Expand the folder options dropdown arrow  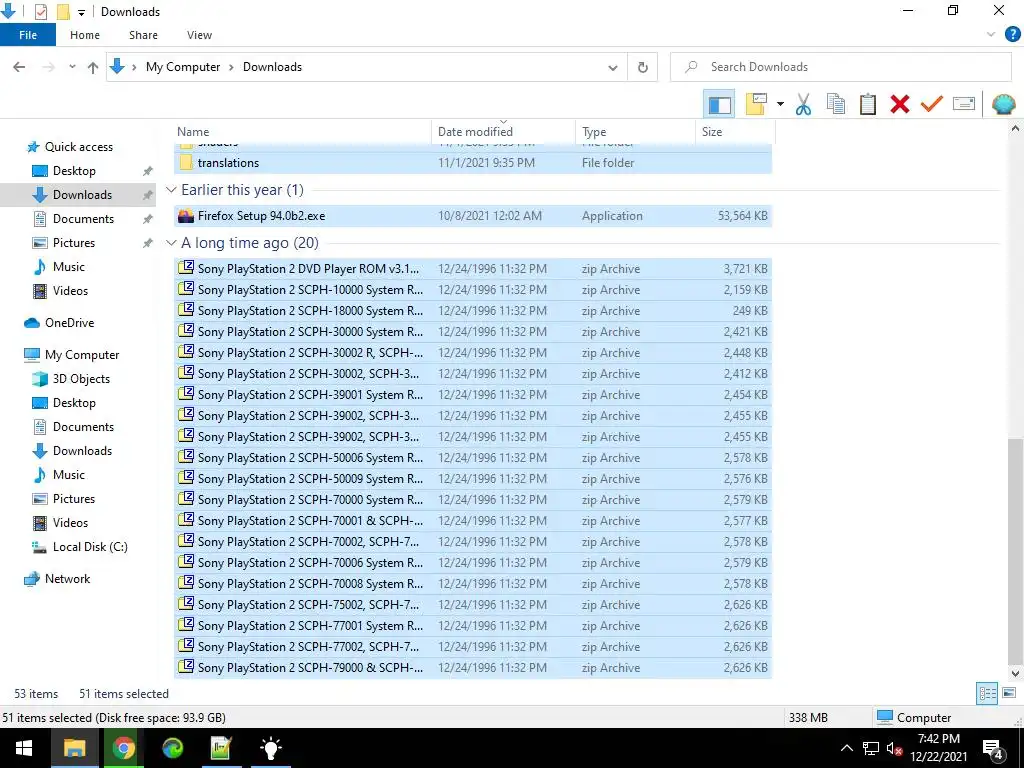coord(780,104)
